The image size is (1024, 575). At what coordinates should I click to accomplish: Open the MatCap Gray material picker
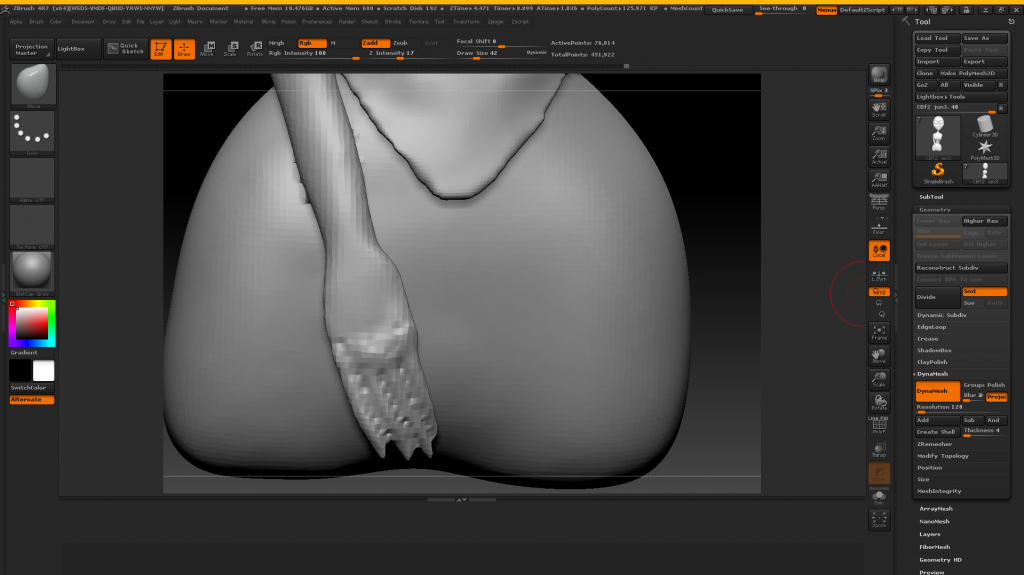tap(33, 273)
